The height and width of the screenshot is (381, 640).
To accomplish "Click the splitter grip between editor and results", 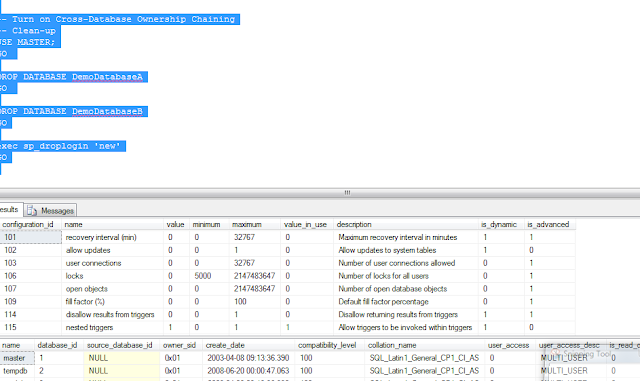I will [347, 192].
